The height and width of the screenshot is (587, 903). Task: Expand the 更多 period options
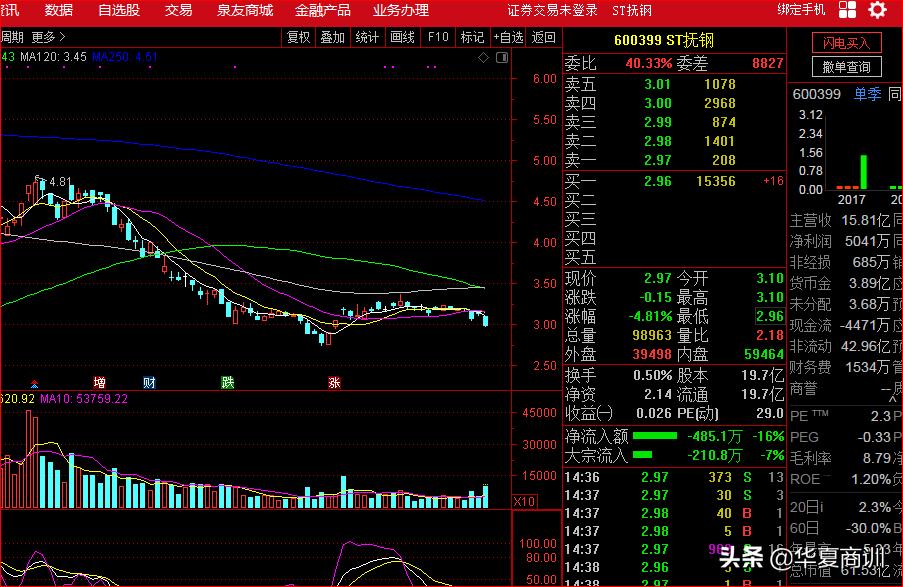tap(48, 37)
